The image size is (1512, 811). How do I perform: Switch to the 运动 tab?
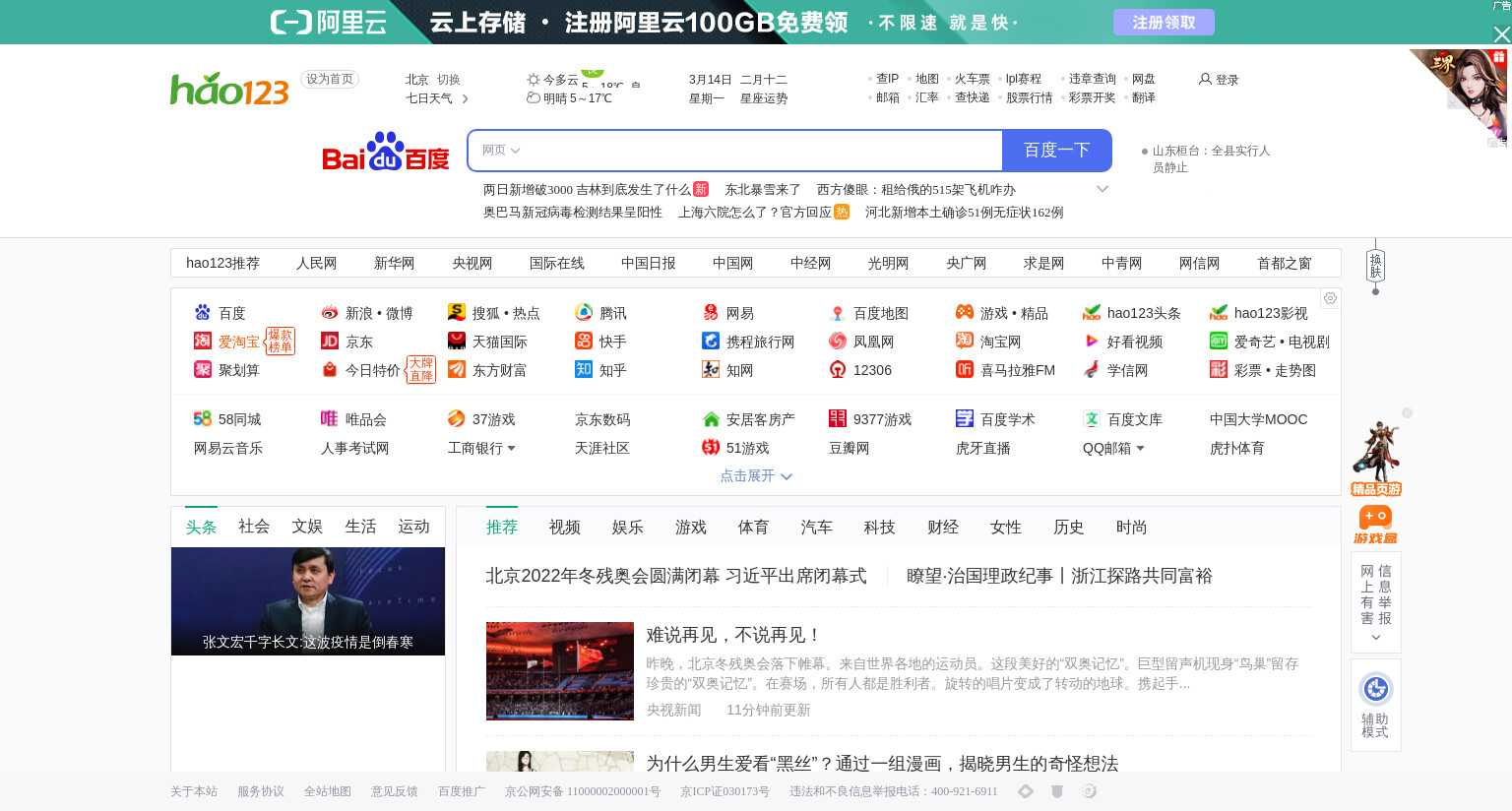tap(413, 527)
